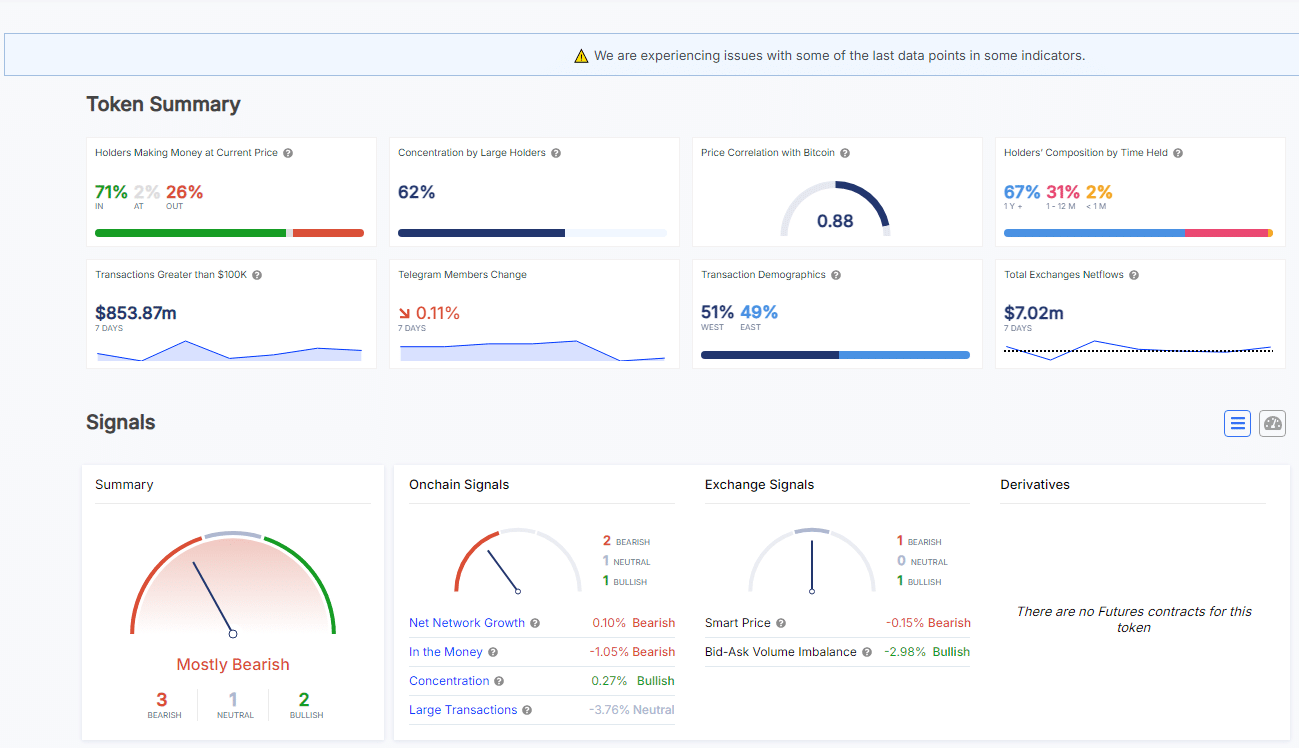This screenshot has width=1299, height=748.
Task: Click help icon for Total Exchanges Netflows
Action: [x=1134, y=275]
